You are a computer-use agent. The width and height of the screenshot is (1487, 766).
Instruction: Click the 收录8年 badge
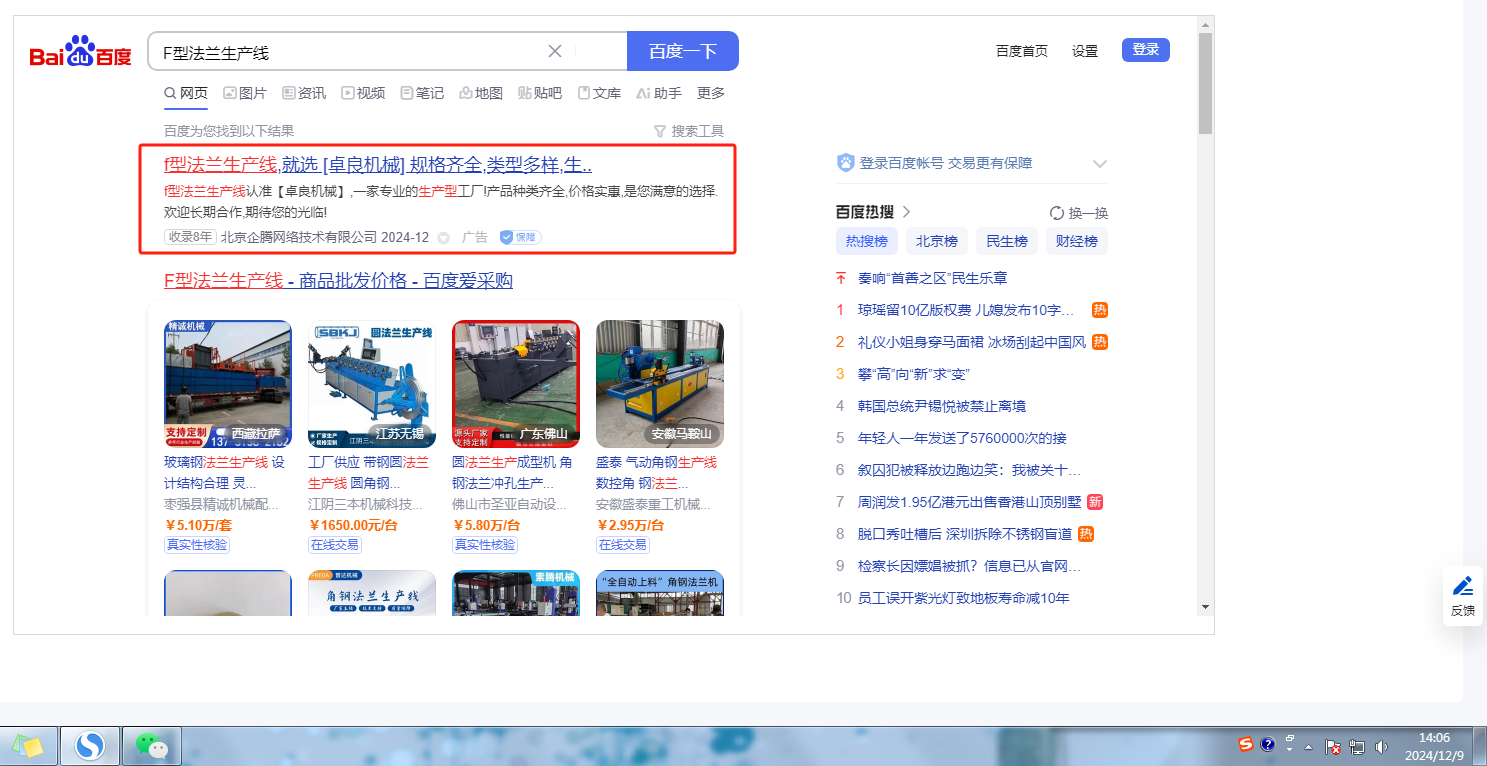point(190,237)
